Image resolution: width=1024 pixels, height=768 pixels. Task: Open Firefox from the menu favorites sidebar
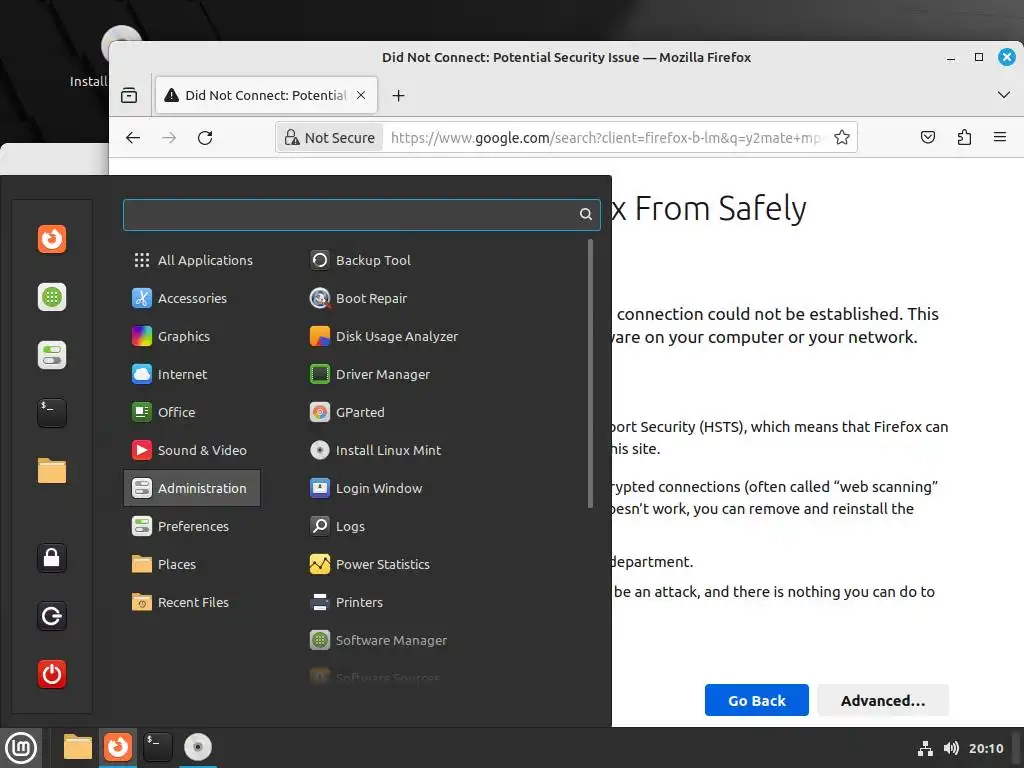pos(52,239)
